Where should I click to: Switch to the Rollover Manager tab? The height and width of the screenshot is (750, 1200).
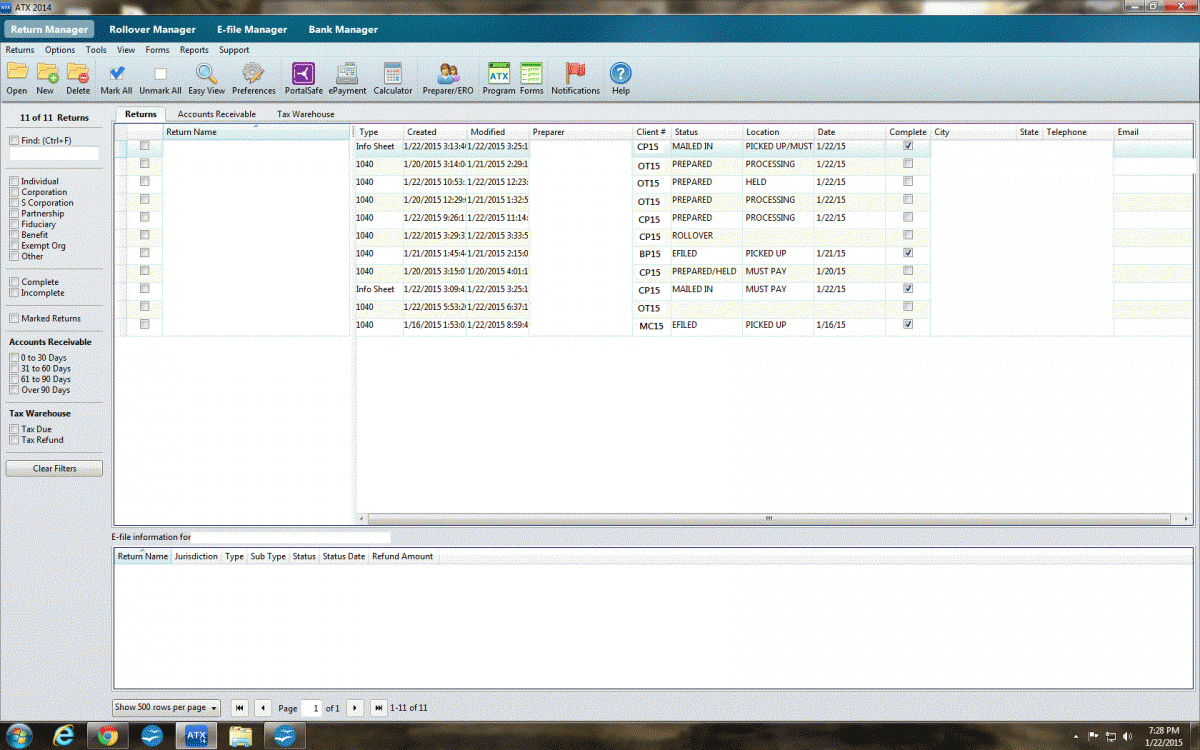point(152,29)
